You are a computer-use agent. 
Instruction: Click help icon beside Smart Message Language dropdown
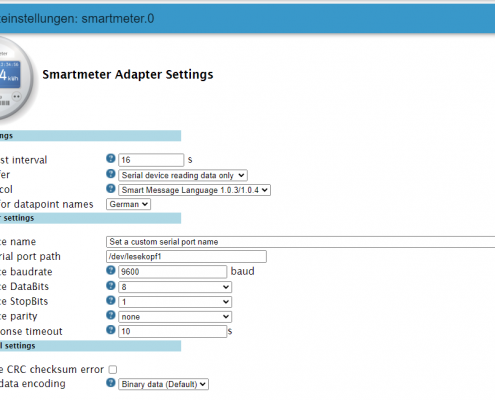[x=111, y=189]
